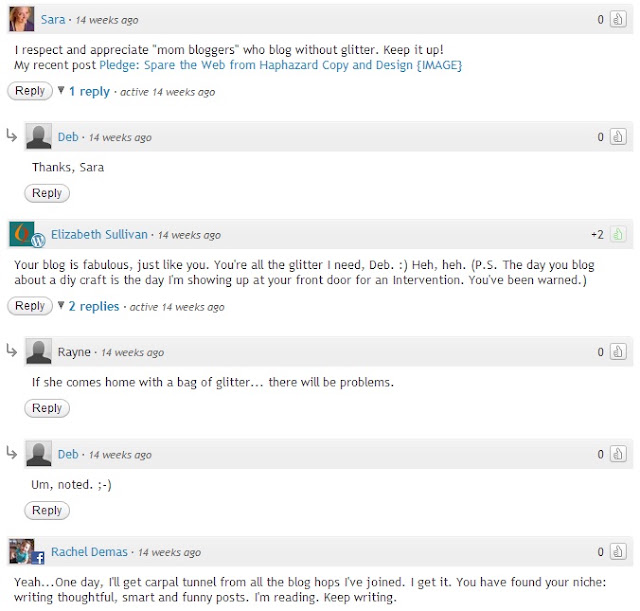Collapse the "2 replies" thread under Elizabeth

pos(61,305)
